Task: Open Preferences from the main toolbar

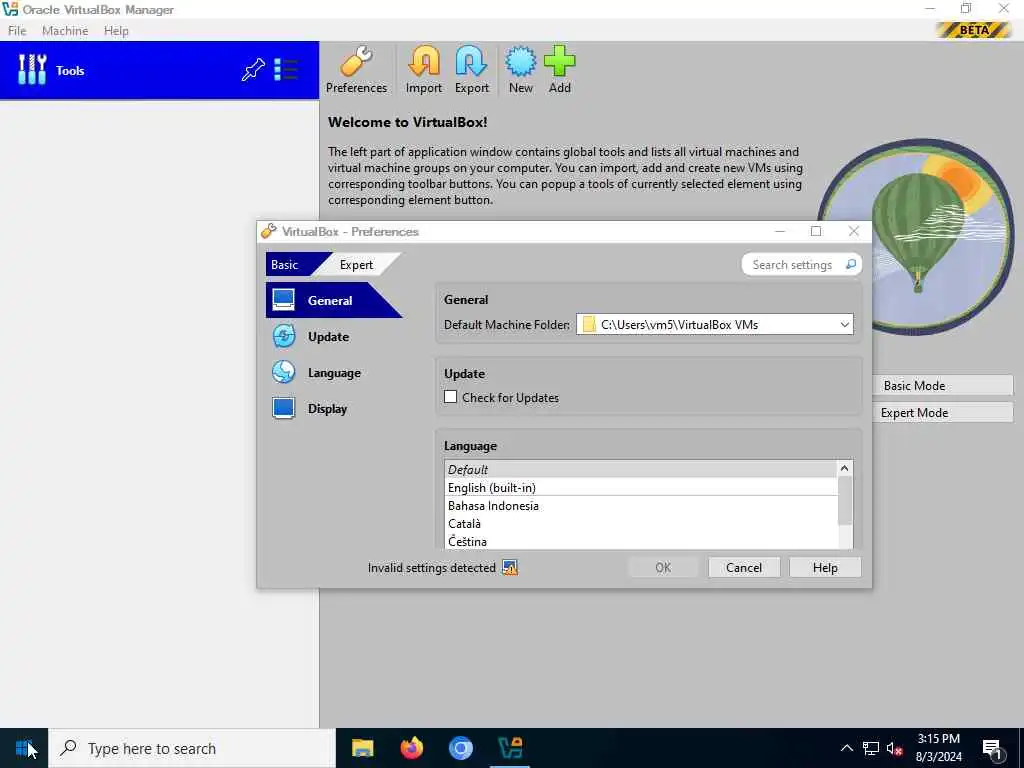Action: pyautogui.click(x=356, y=71)
